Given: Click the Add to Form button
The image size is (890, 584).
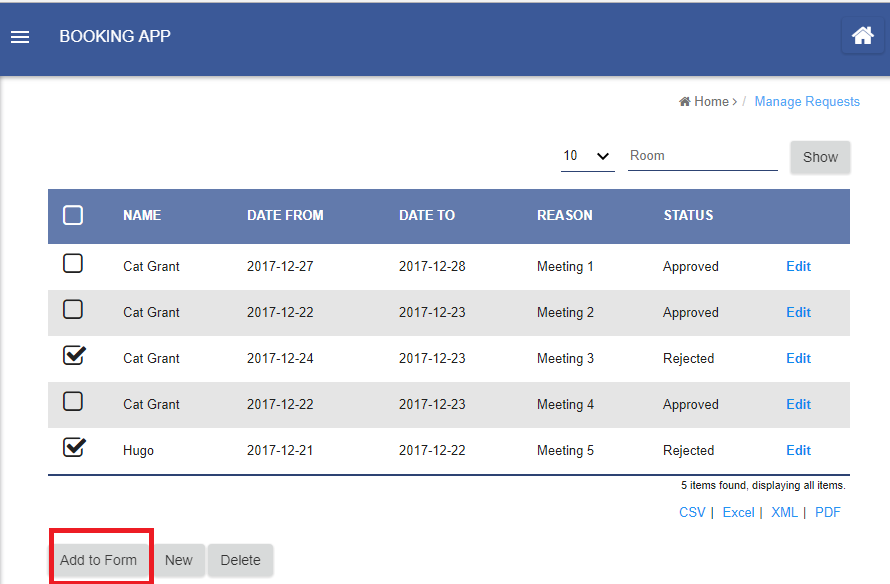Looking at the screenshot, I should pyautogui.click(x=99, y=560).
